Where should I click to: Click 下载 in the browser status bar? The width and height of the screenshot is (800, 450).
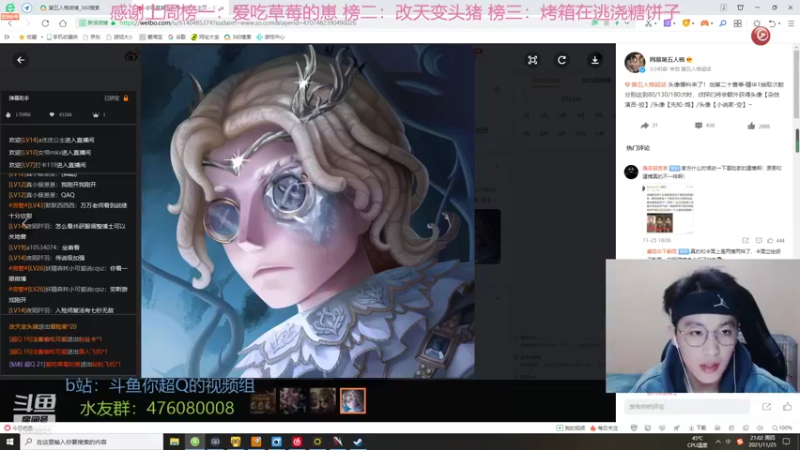coord(698,428)
